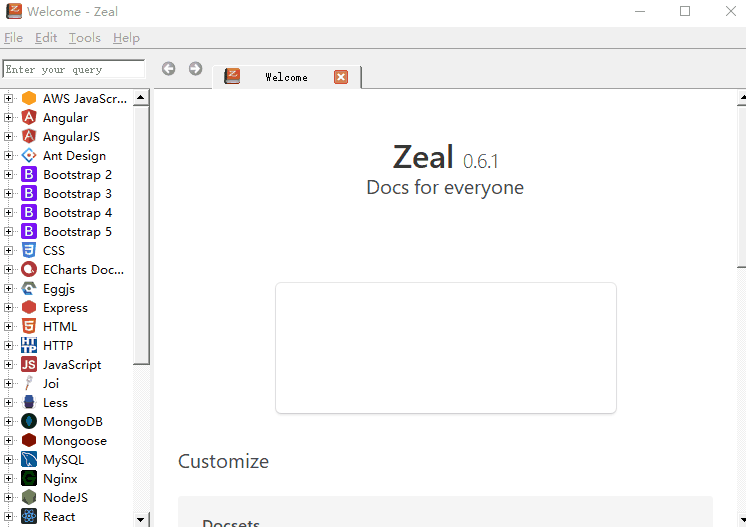Screen dimensions: 746x527
Task: Click the CSS docset icon
Action: (x=29, y=251)
